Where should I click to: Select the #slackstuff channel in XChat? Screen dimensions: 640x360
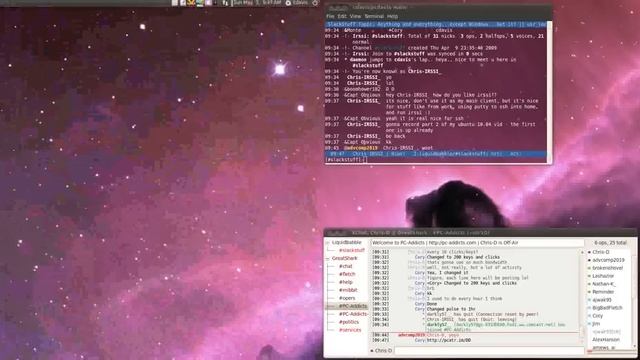(351, 250)
